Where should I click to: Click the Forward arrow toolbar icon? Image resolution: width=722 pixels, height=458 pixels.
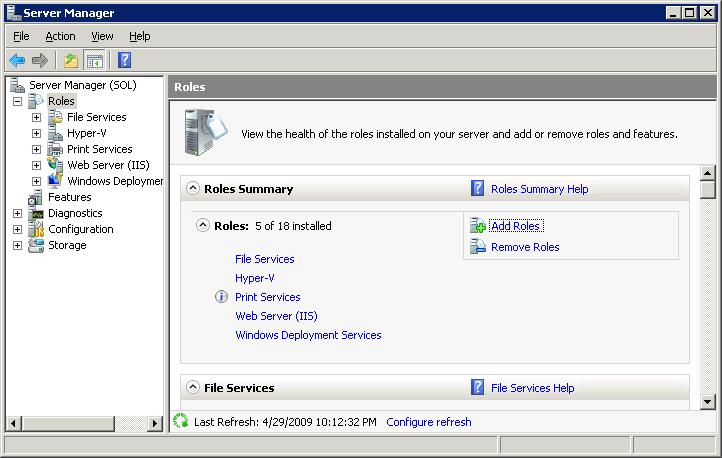click(x=40, y=60)
